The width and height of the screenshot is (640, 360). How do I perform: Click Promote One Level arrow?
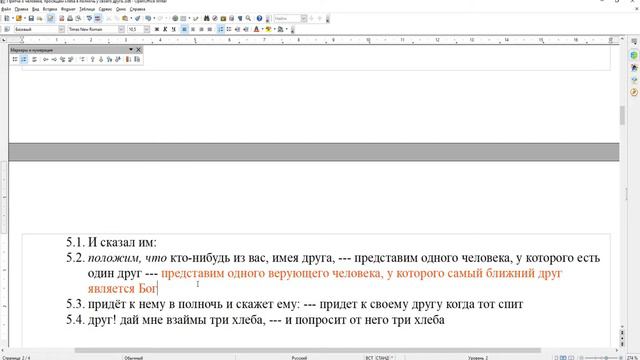point(46,60)
